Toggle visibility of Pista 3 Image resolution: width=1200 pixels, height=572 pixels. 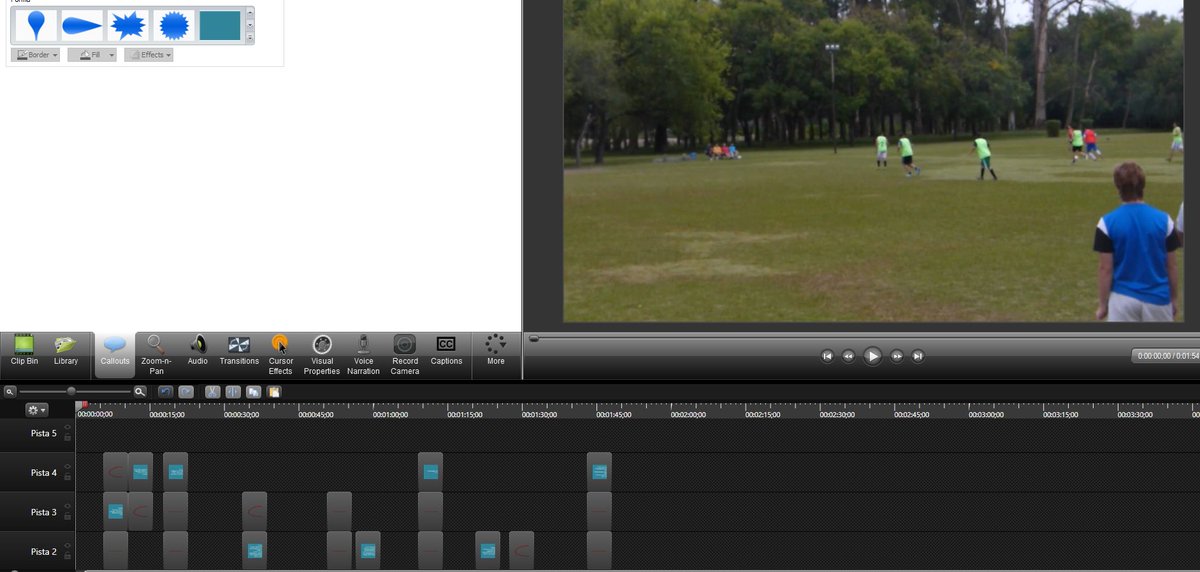67,506
